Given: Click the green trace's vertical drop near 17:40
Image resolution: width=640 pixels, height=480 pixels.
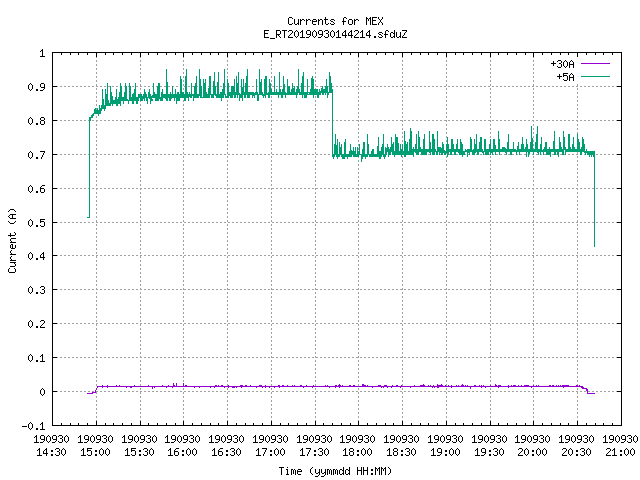Looking at the screenshot, I should 332,122.
